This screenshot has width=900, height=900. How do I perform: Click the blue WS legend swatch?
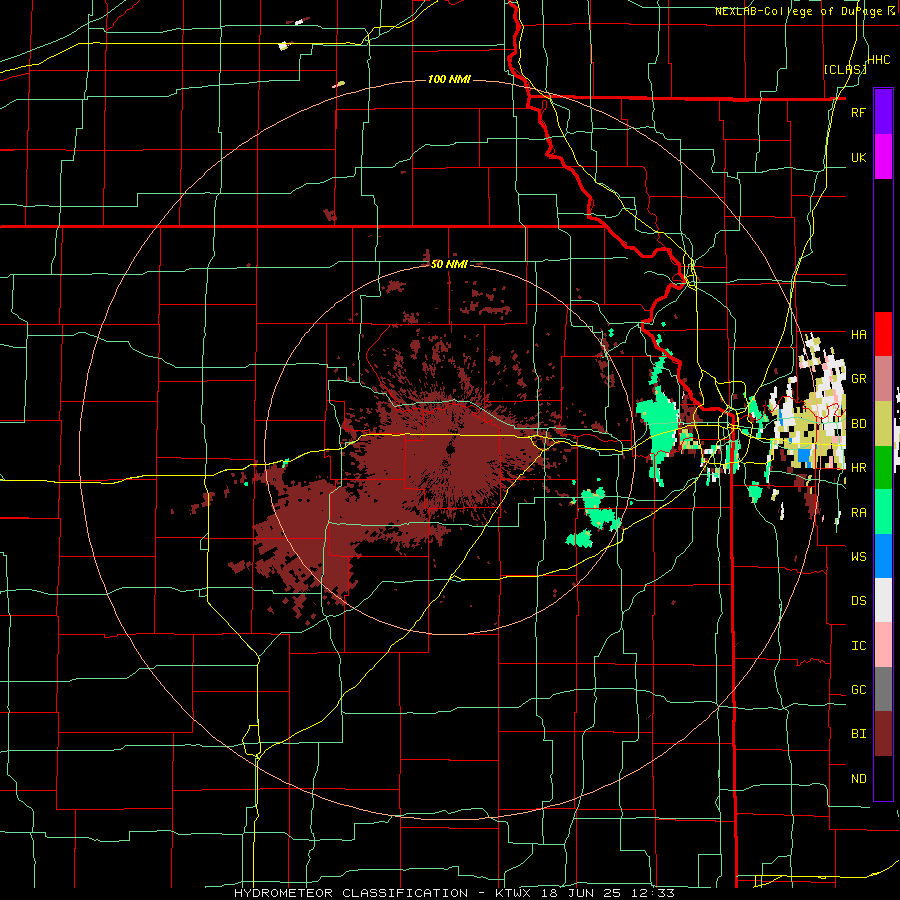click(883, 556)
